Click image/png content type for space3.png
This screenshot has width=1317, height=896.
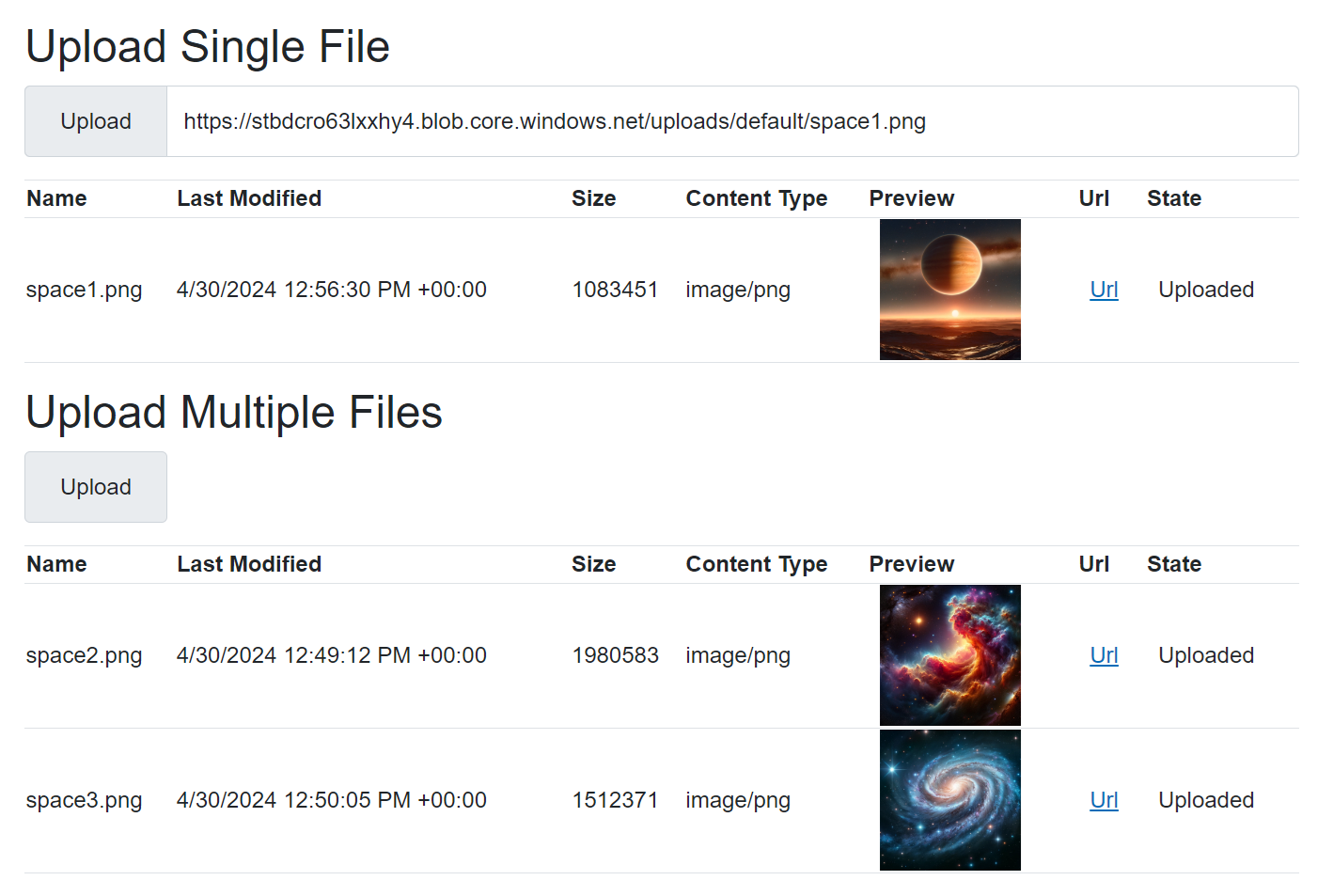coord(738,800)
